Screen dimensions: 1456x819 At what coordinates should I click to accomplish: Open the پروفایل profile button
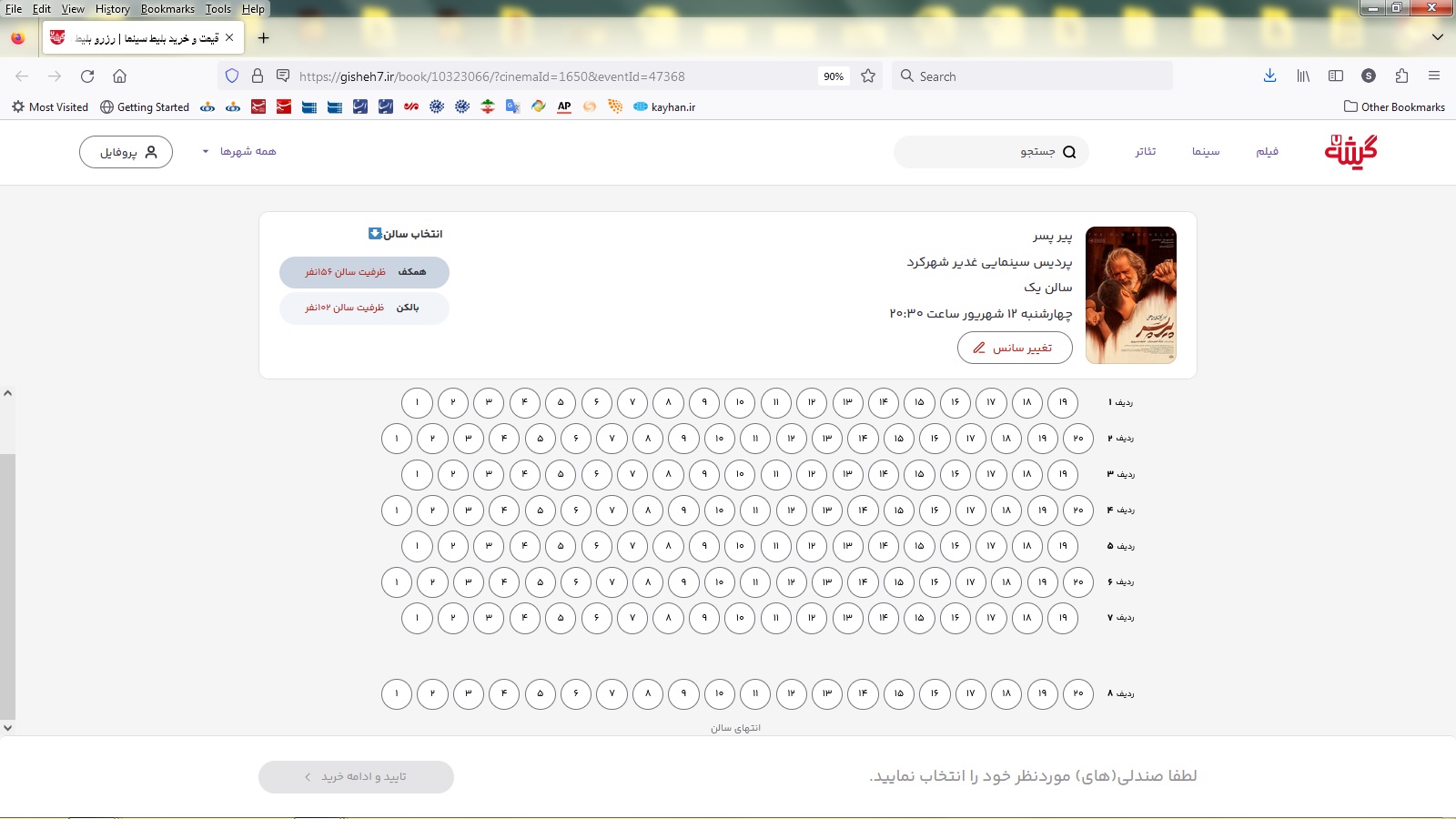click(x=126, y=152)
